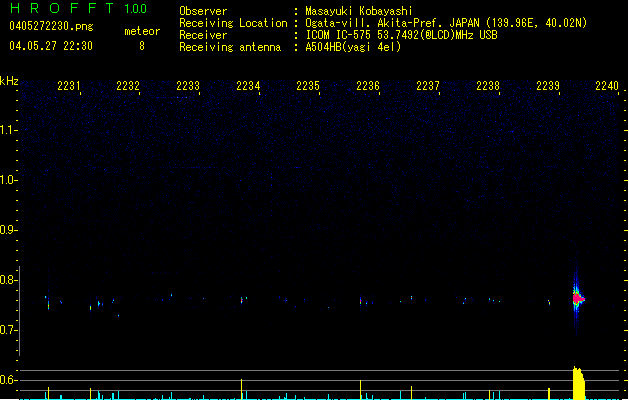Click time axis marker 2239

pos(548,86)
